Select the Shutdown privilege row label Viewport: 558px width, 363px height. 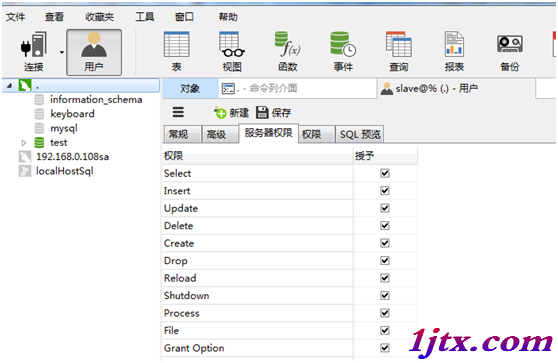click(x=186, y=296)
